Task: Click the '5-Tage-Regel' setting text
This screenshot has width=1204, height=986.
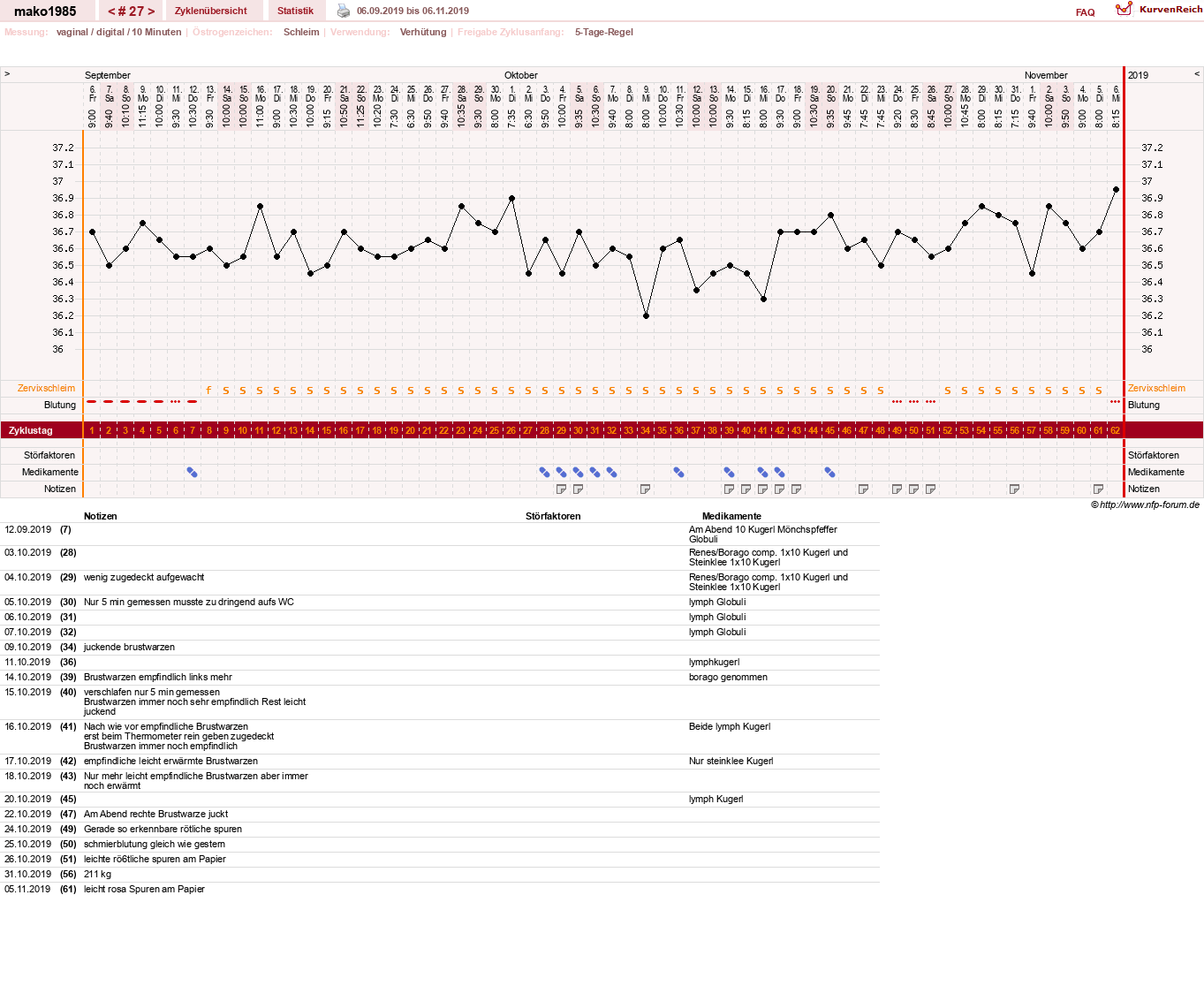Action: pos(603,32)
